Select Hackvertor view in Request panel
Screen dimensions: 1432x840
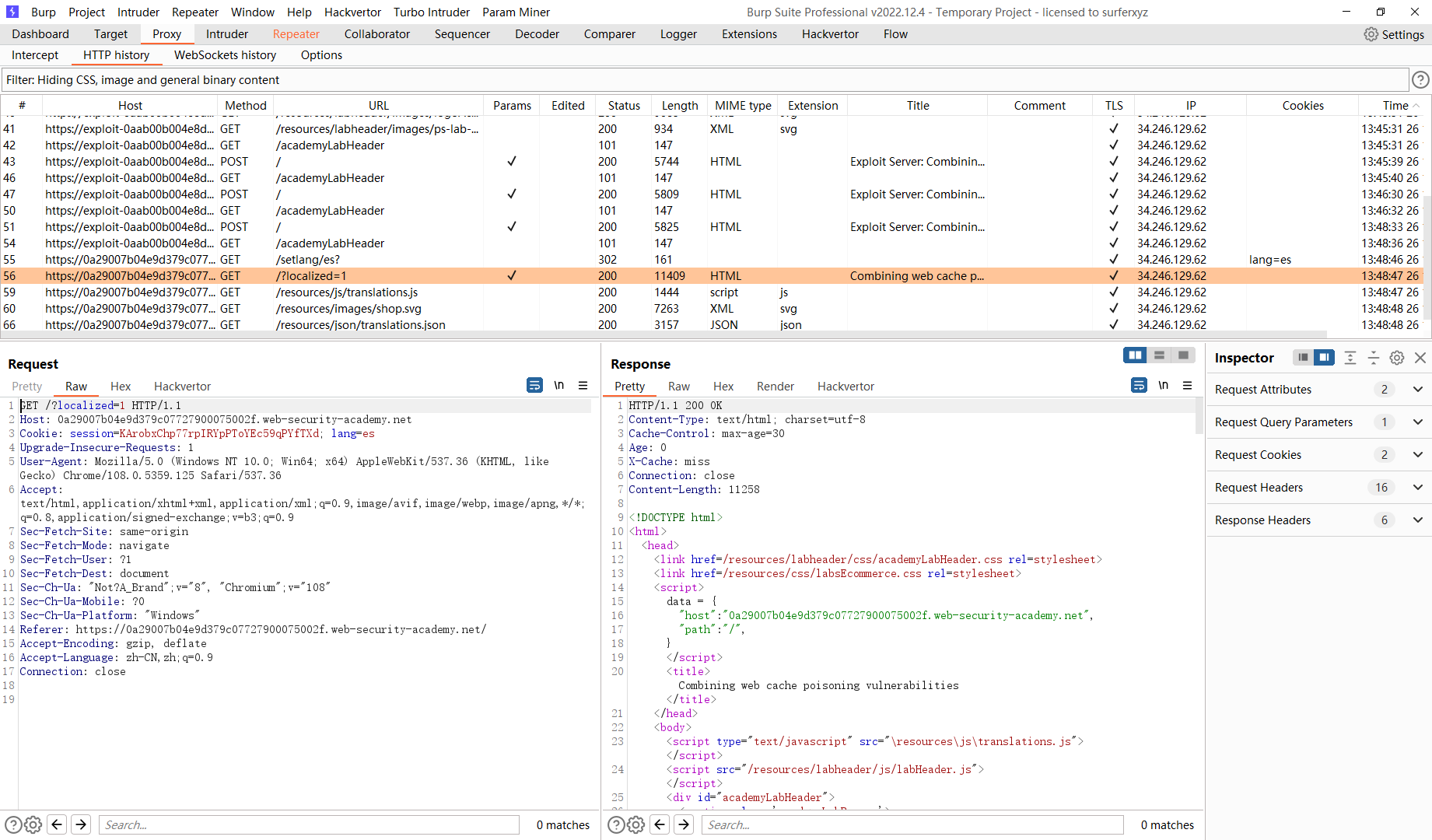pyautogui.click(x=182, y=387)
